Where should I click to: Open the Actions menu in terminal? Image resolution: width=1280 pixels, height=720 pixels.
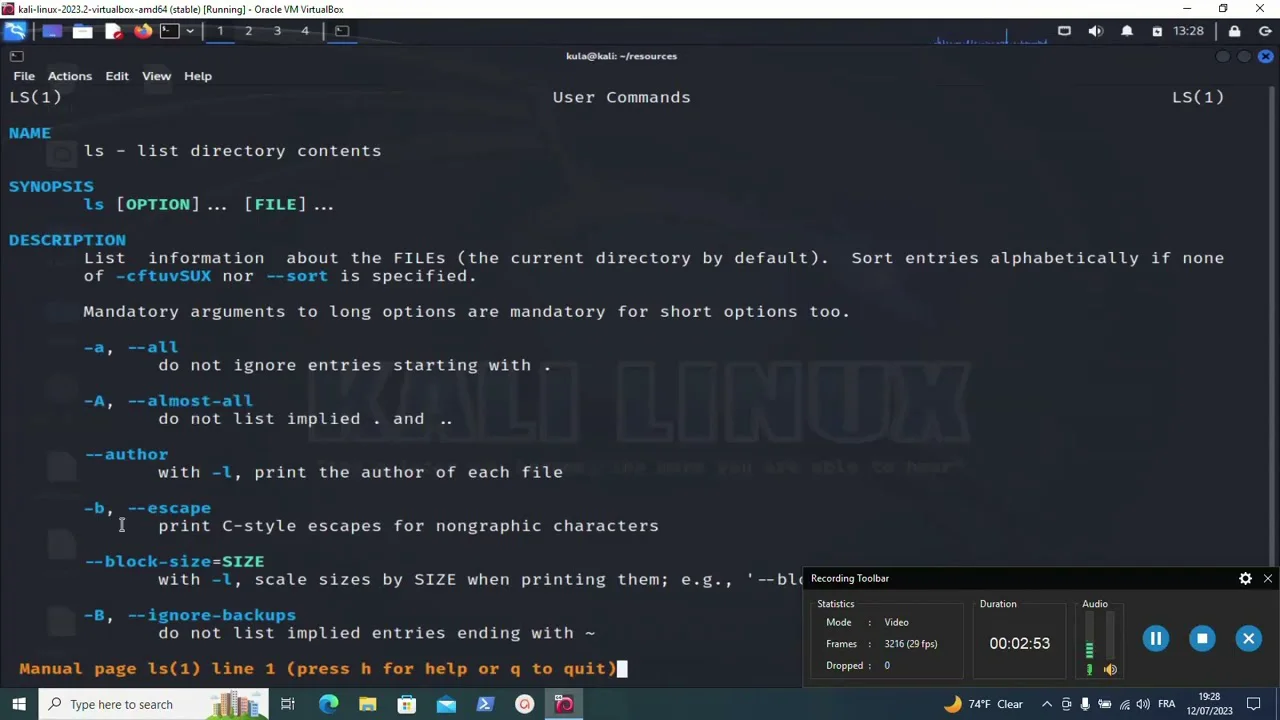[70, 76]
